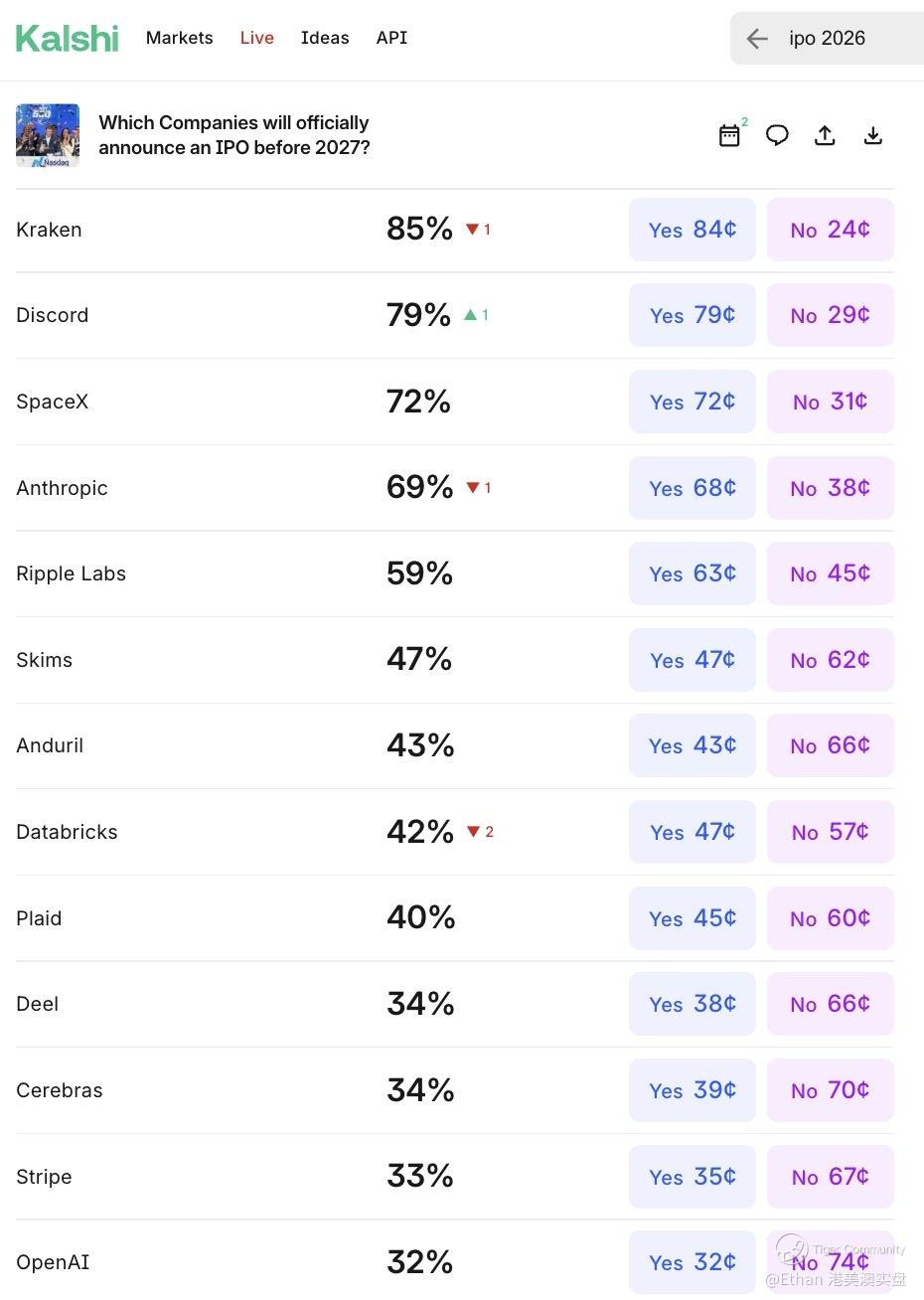Open the calendar icon with badge
The width and height of the screenshot is (924, 1300).
pyautogui.click(x=730, y=135)
